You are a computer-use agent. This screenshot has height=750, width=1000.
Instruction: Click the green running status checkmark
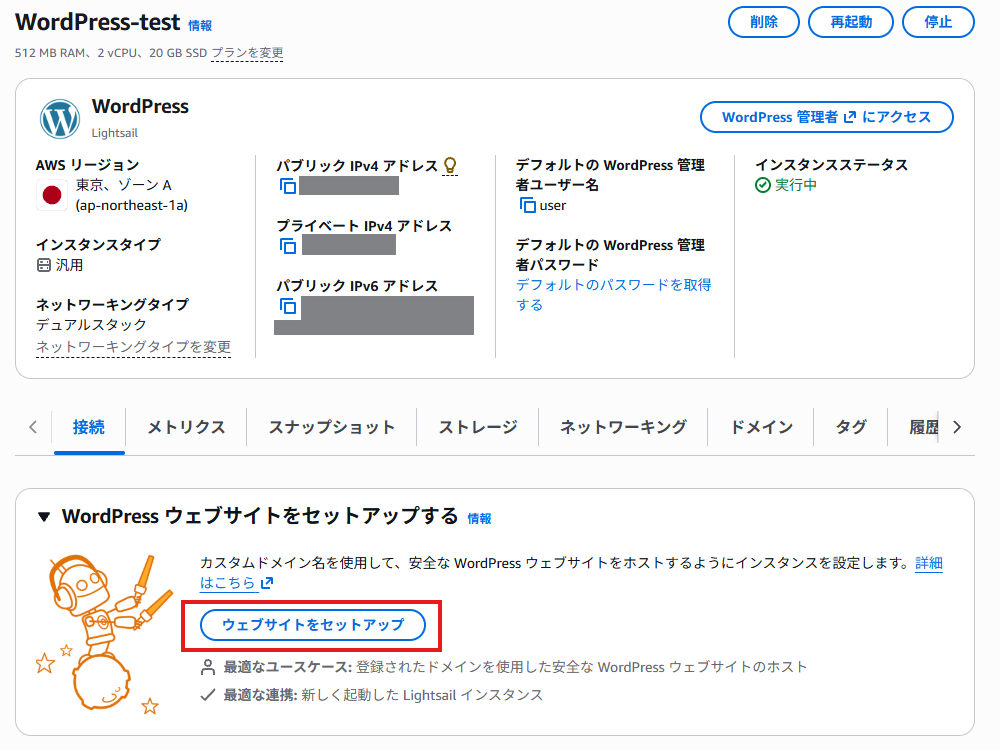click(x=763, y=186)
